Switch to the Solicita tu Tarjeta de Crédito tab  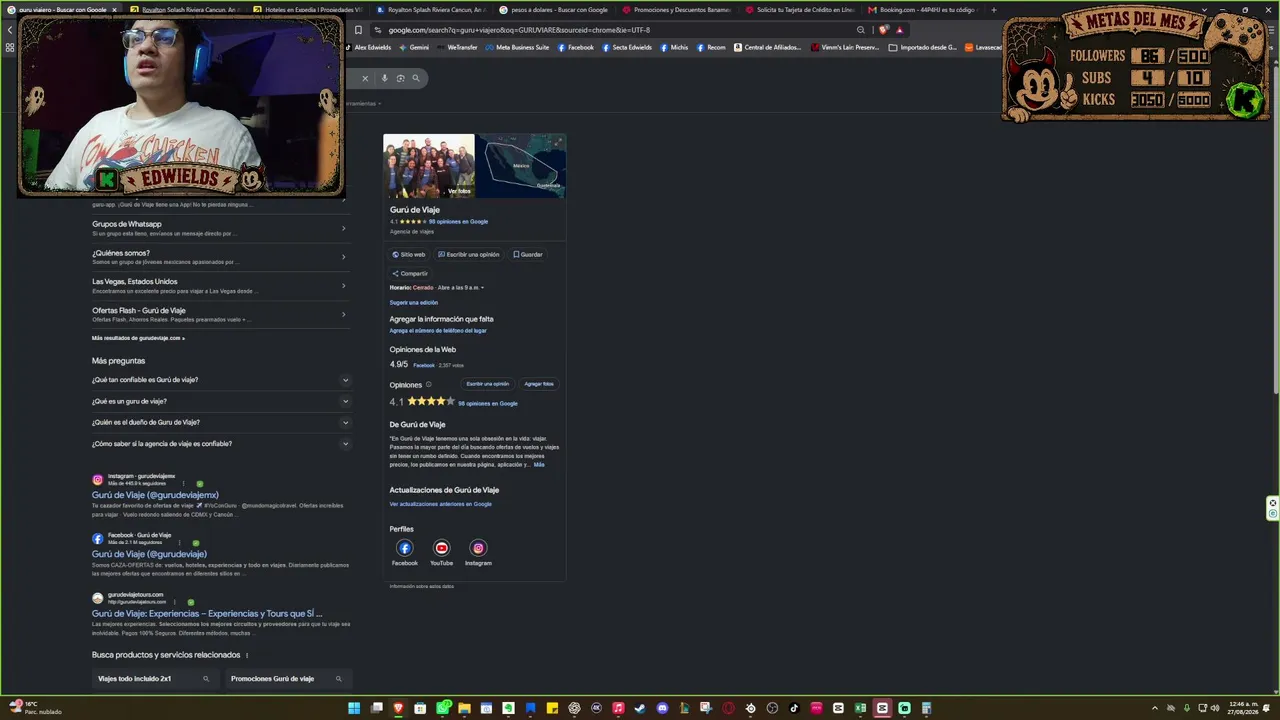pyautogui.click(x=800, y=10)
